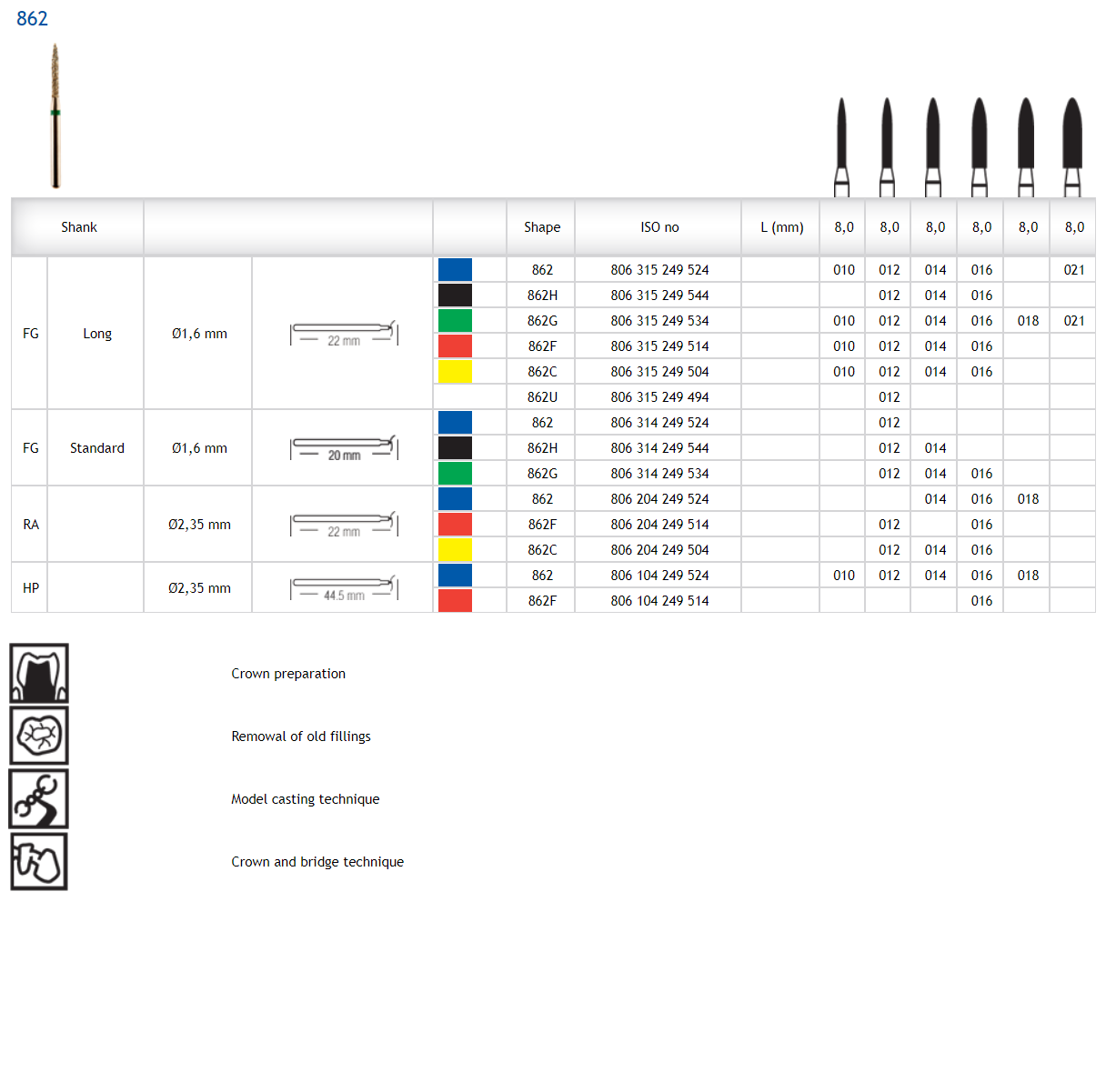Click the 20 mm FG Standard shank diagram

(x=344, y=448)
